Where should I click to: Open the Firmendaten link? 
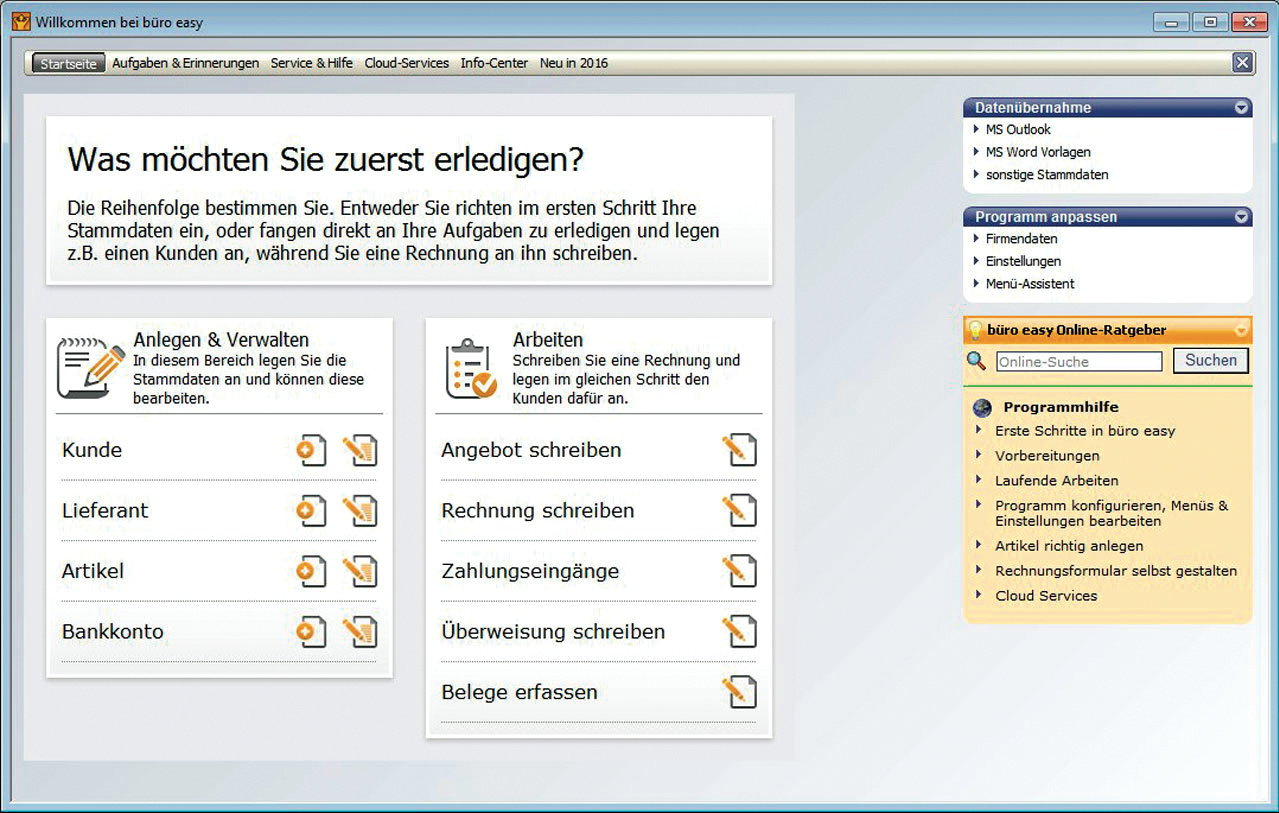(1021, 239)
